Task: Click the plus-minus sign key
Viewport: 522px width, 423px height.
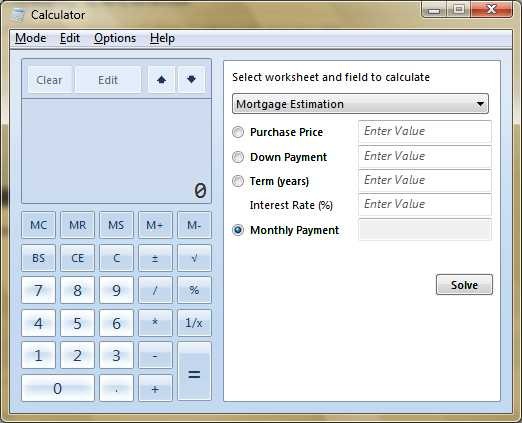Action: tap(155, 258)
